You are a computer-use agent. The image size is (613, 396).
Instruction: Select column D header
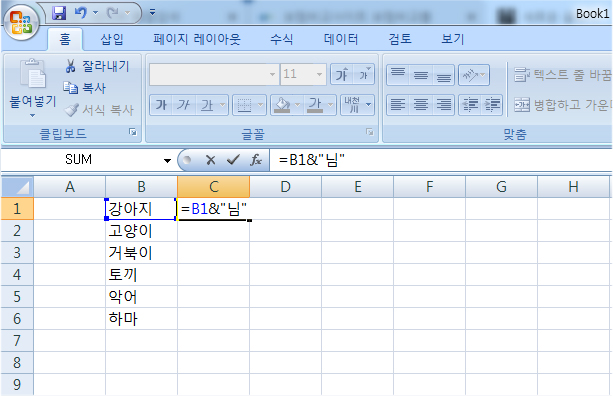click(285, 186)
